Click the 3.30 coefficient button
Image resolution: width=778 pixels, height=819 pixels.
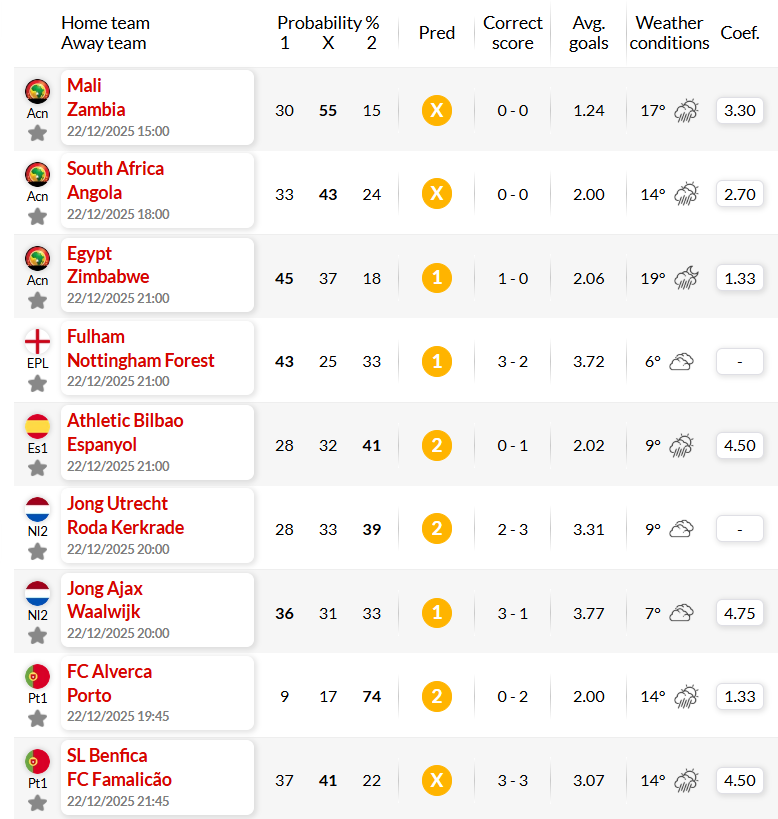point(739,110)
